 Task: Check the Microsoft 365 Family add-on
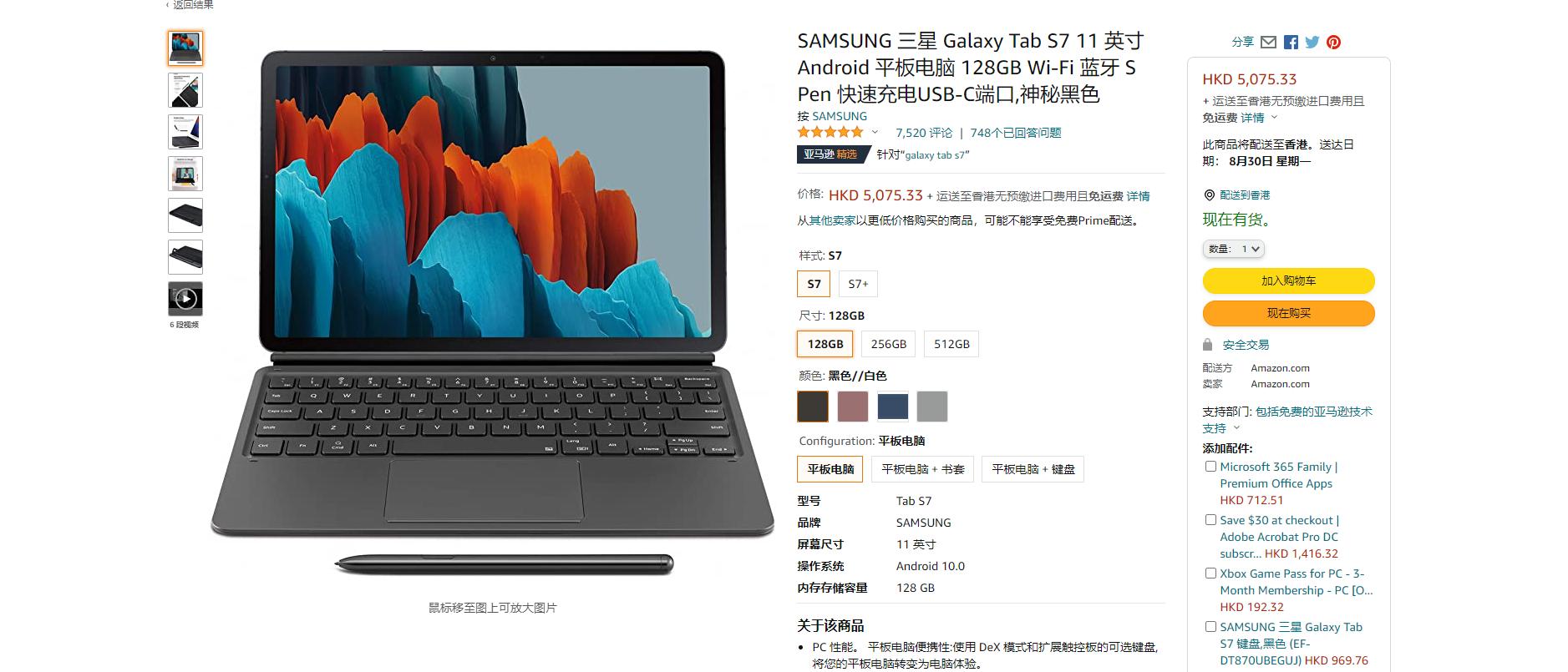(x=1210, y=467)
